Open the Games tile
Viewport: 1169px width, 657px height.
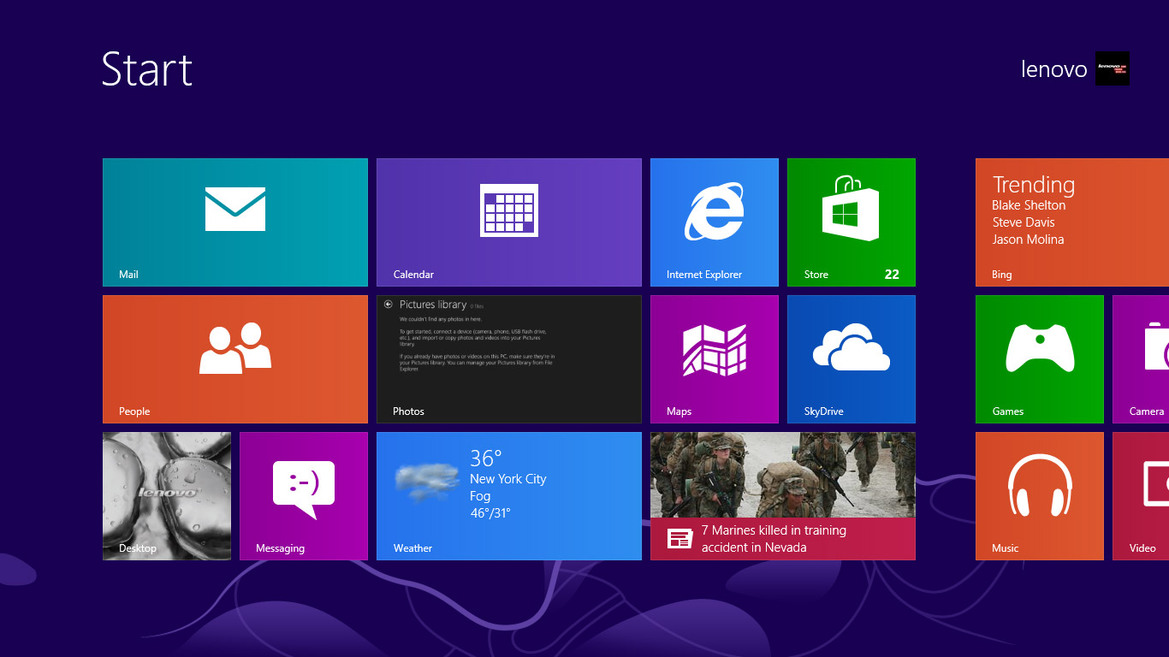coord(1039,359)
